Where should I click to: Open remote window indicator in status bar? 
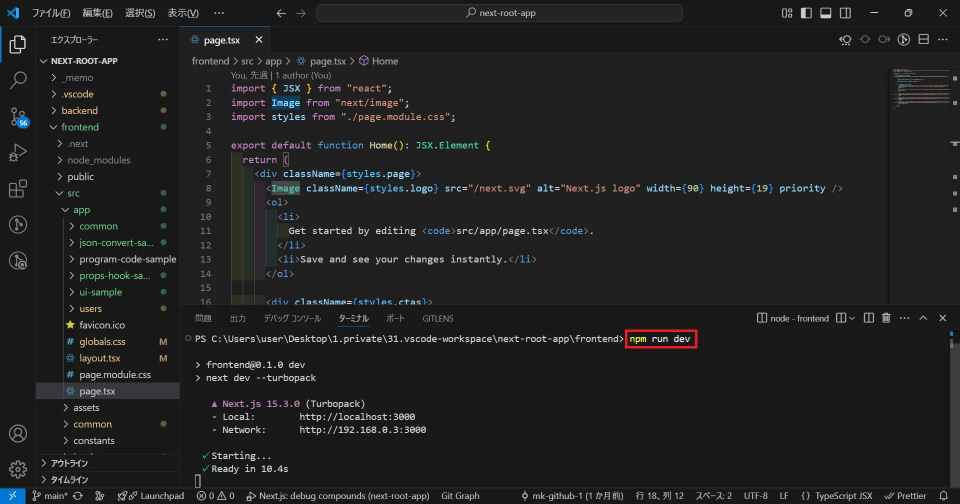[x=12, y=496]
